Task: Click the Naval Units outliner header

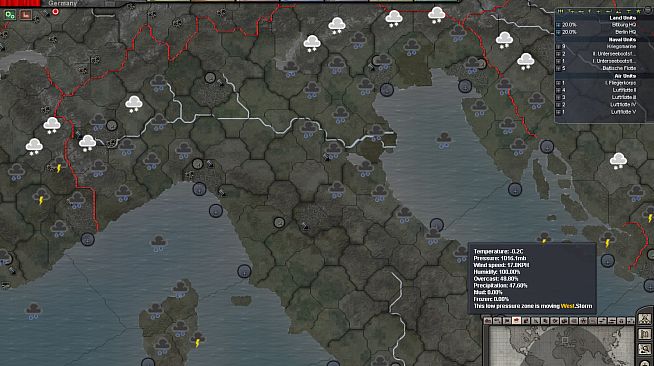Action: pyautogui.click(x=622, y=40)
